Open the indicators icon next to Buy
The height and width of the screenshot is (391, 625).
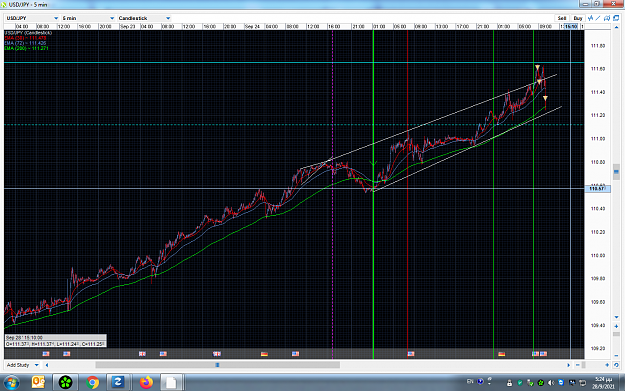point(590,18)
